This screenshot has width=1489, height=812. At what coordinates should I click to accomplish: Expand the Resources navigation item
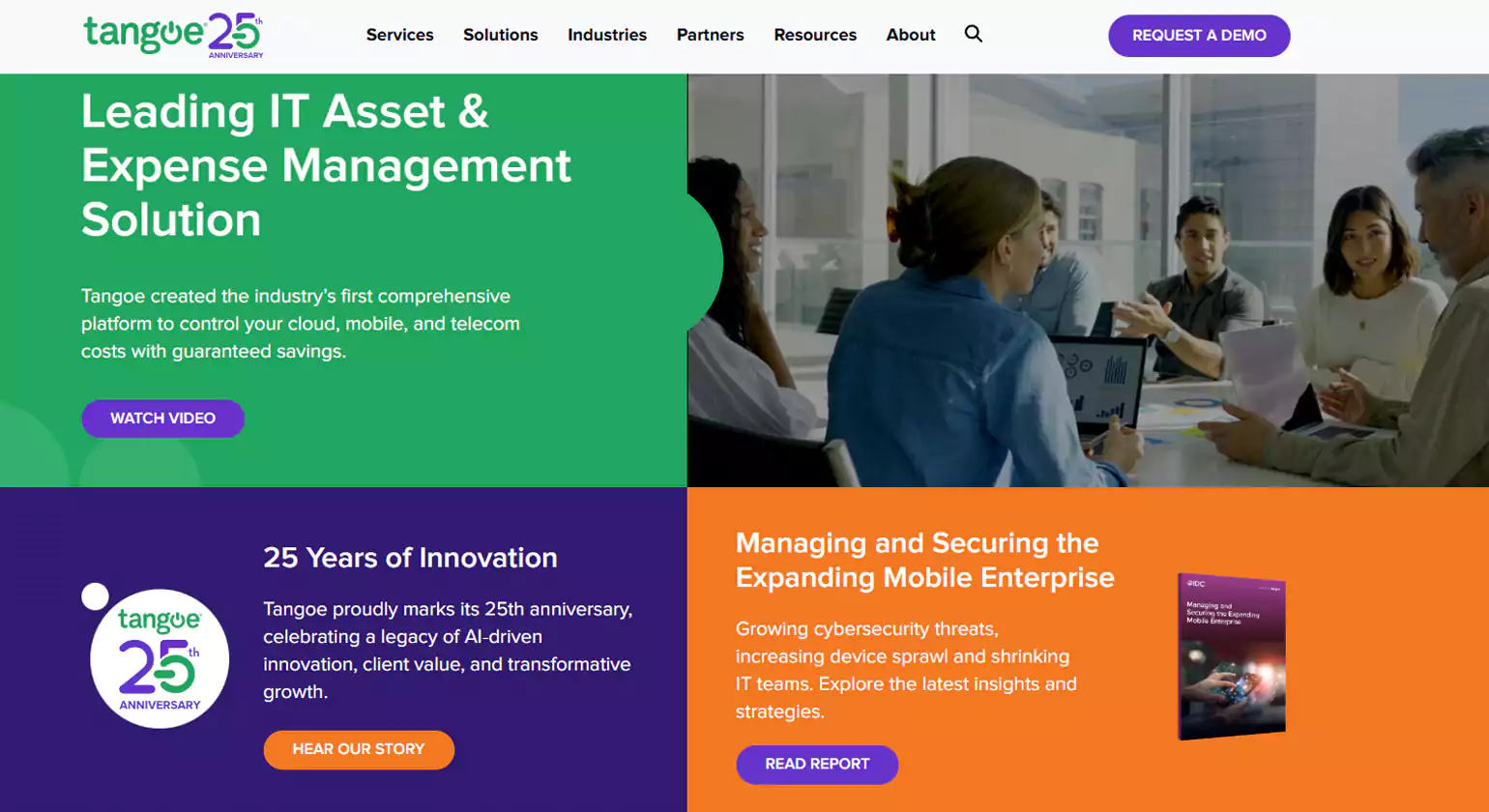point(815,35)
